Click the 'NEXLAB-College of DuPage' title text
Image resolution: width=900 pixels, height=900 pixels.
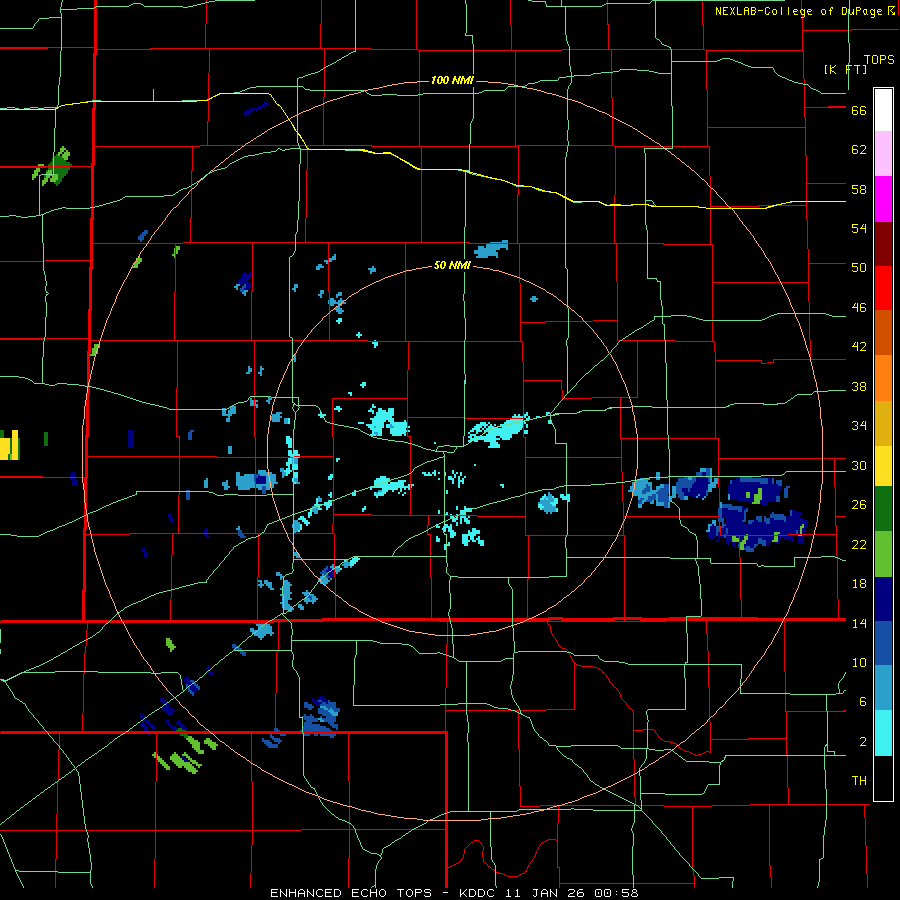pyautogui.click(x=801, y=11)
